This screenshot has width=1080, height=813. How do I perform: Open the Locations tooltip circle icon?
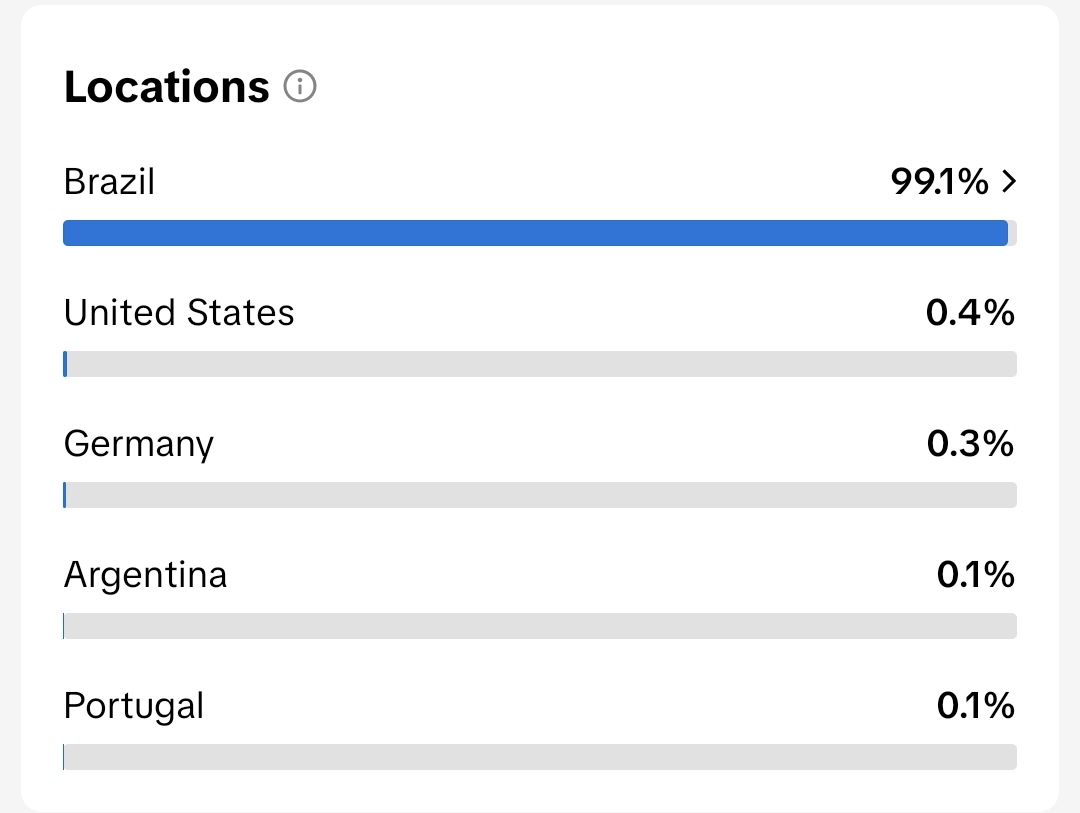click(x=299, y=87)
